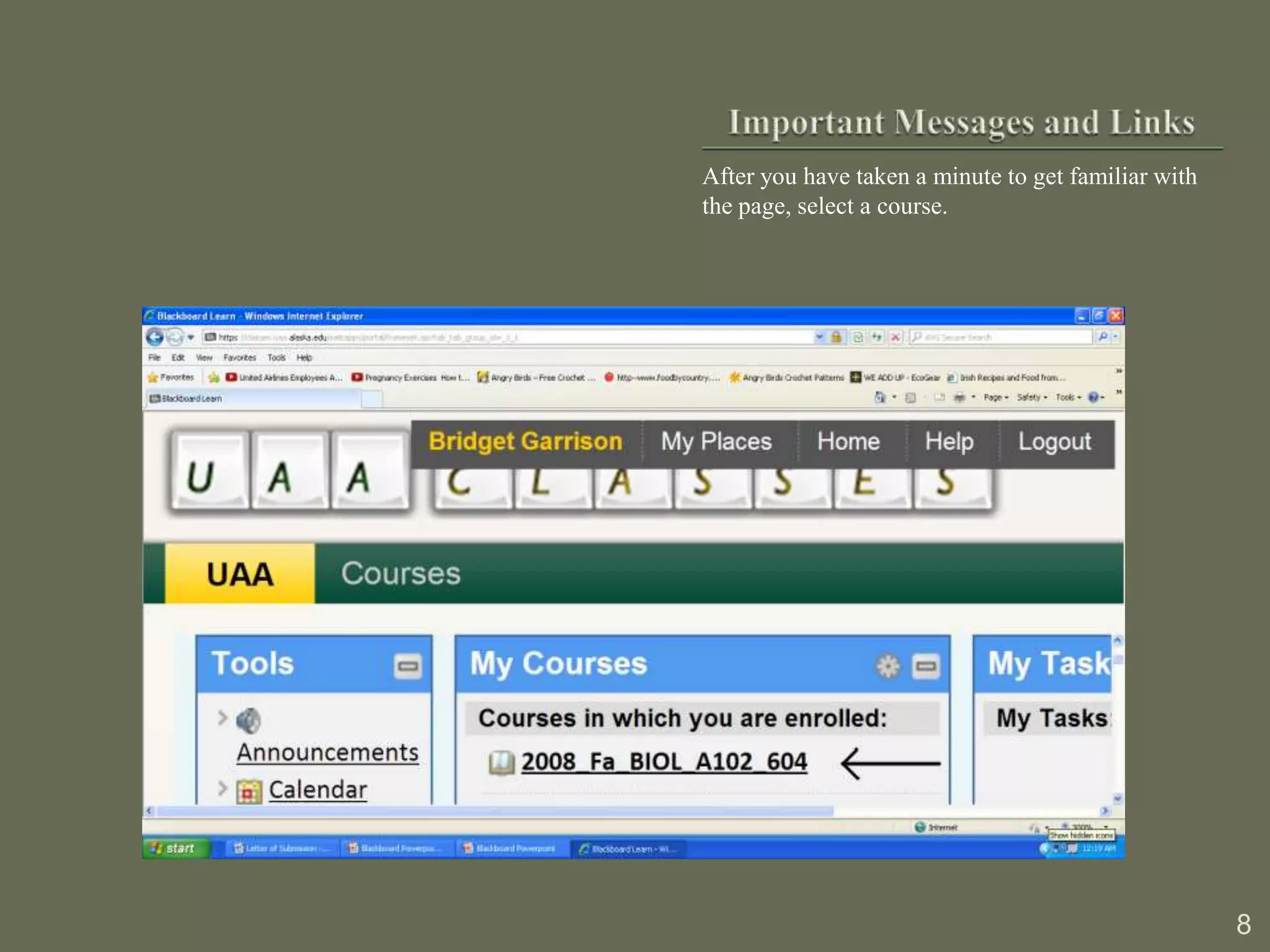
Task: Open course 2008_Fa_BIOL_A102_604
Action: click(664, 762)
